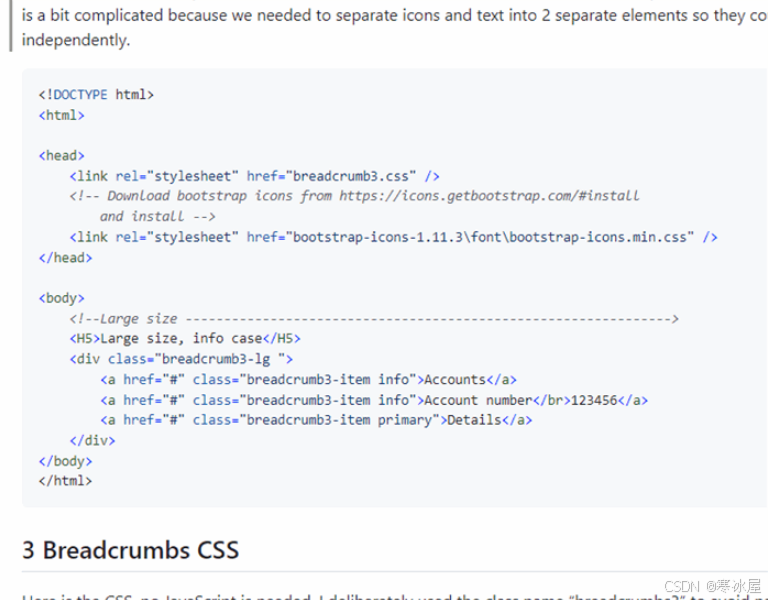
Task: Click the div class="breadcrumb3-lg" line
Action: pos(181,359)
